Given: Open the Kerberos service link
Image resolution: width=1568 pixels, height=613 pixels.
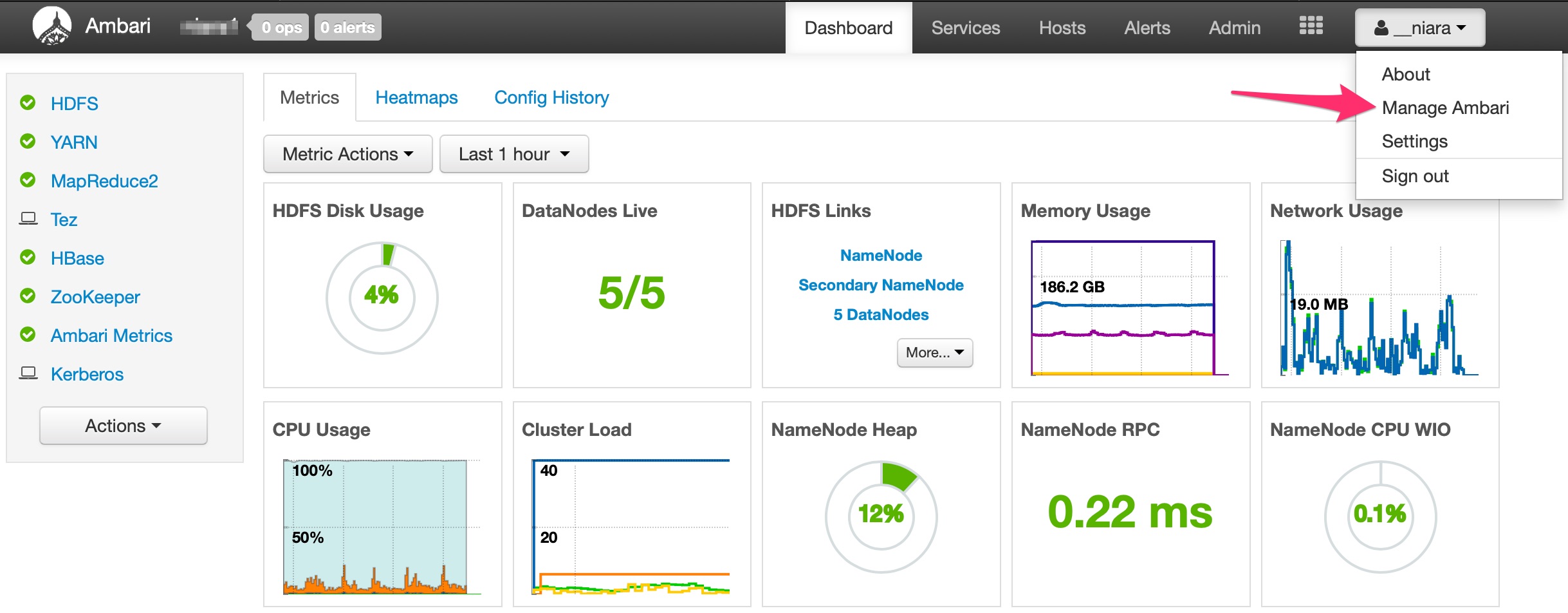Looking at the screenshot, I should [87, 374].
